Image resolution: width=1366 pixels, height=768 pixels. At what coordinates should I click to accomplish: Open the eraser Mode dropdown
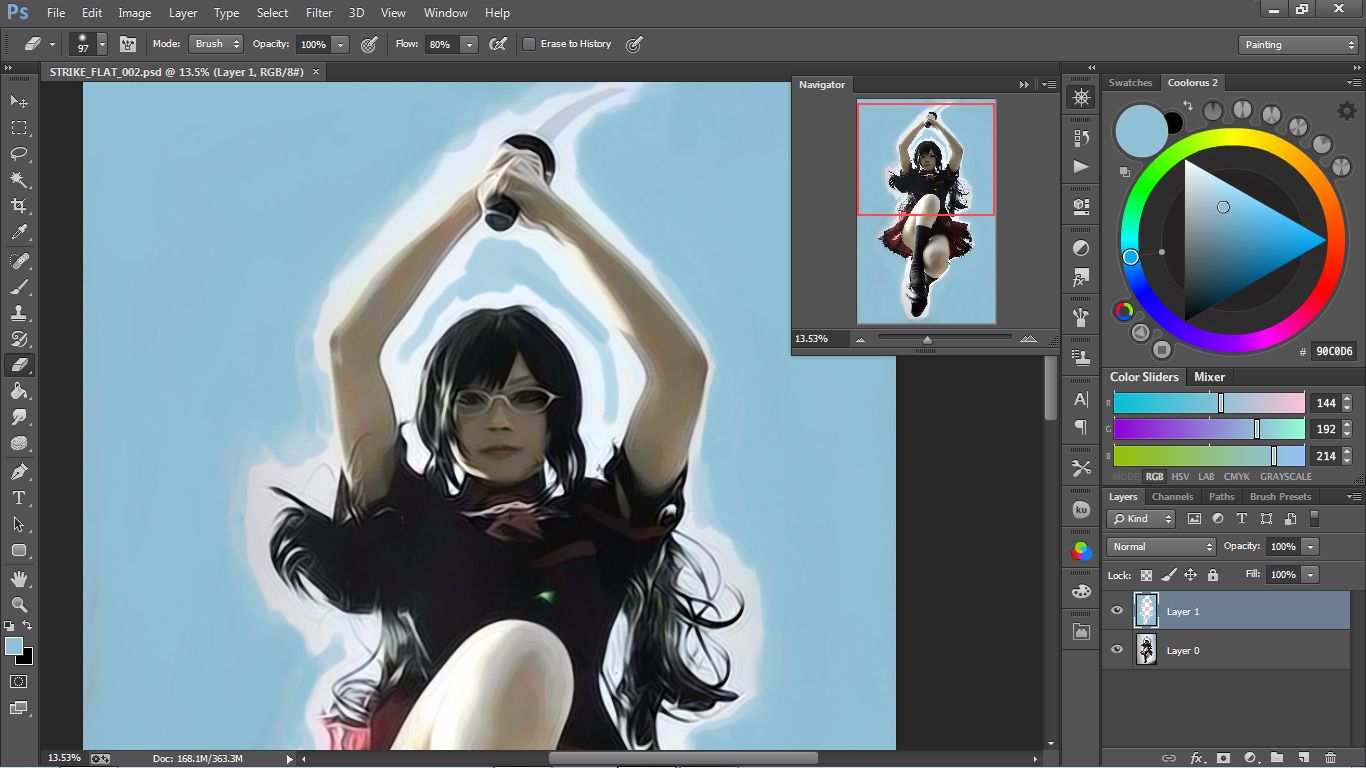pos(216,44)
